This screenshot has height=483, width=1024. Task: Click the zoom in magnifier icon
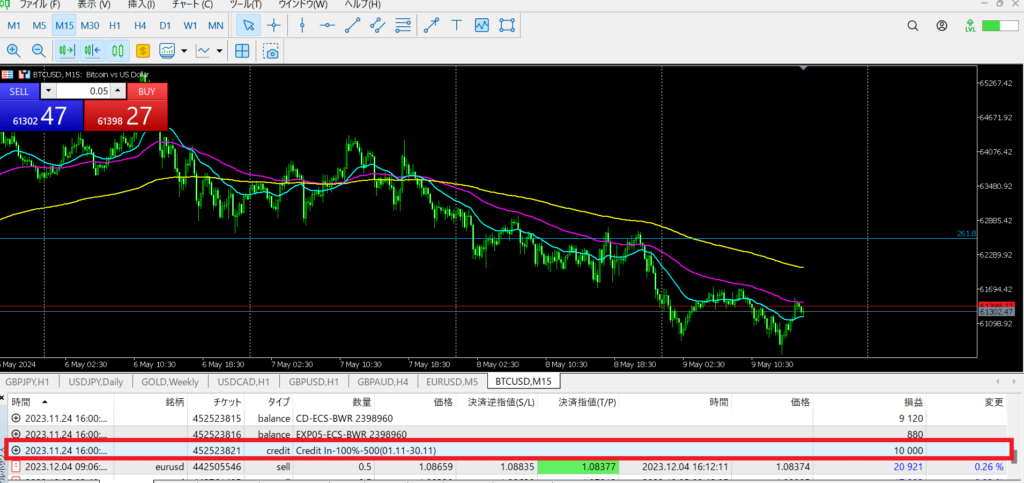click(x=14, y=50)
